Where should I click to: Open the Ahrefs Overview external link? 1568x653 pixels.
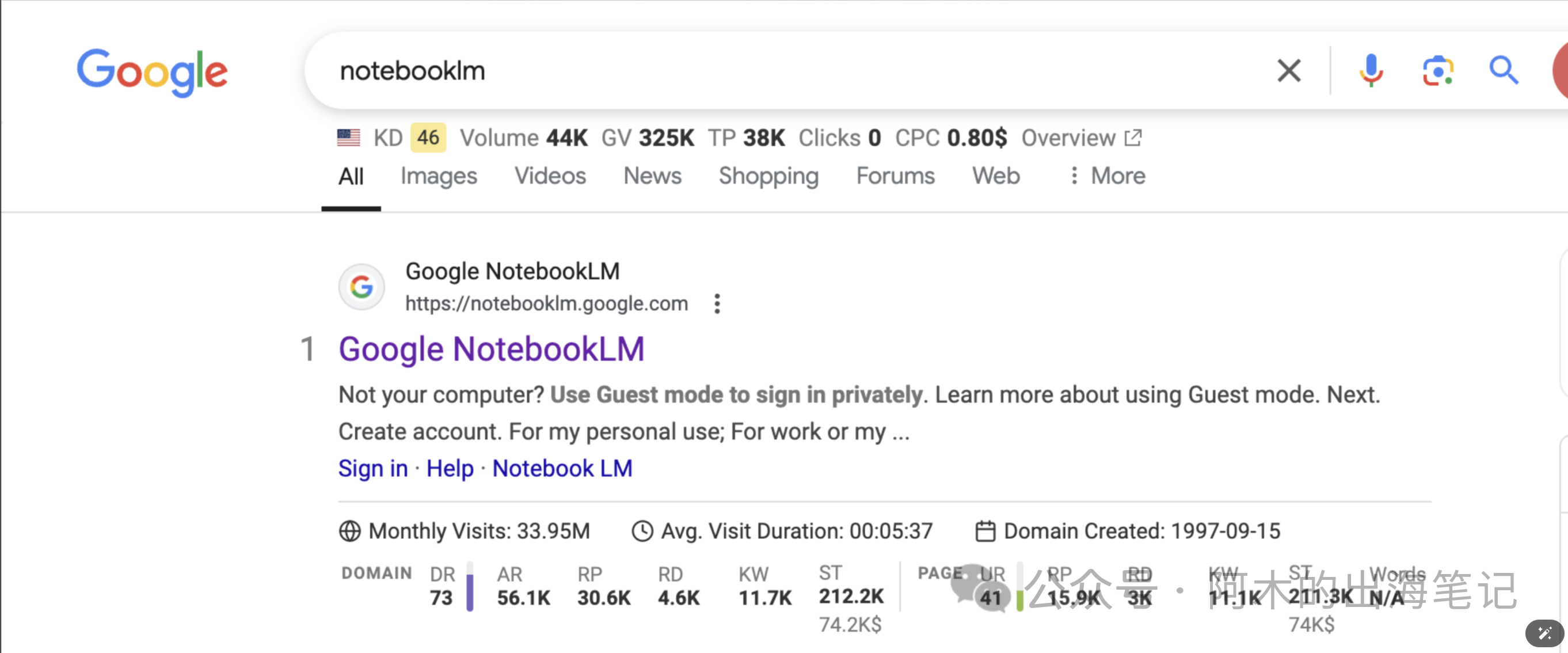coord(1081,138)
